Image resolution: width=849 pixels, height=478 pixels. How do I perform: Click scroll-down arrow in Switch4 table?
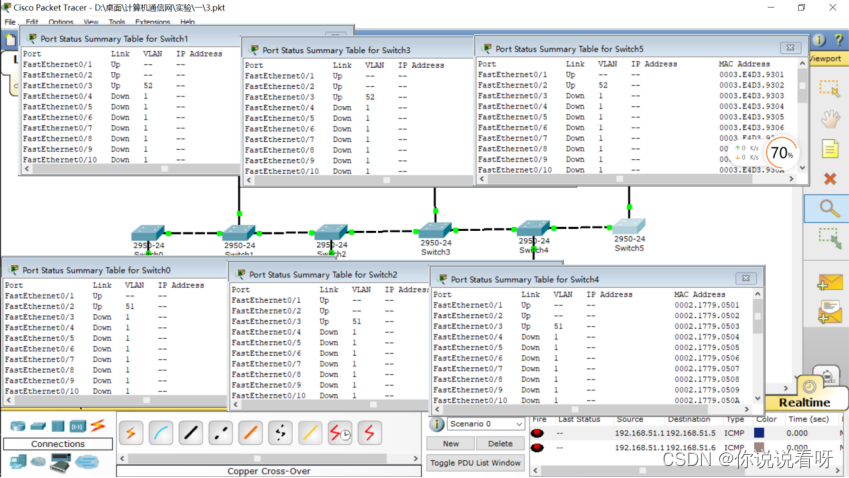pyautogui.click(x=757, y=398)
